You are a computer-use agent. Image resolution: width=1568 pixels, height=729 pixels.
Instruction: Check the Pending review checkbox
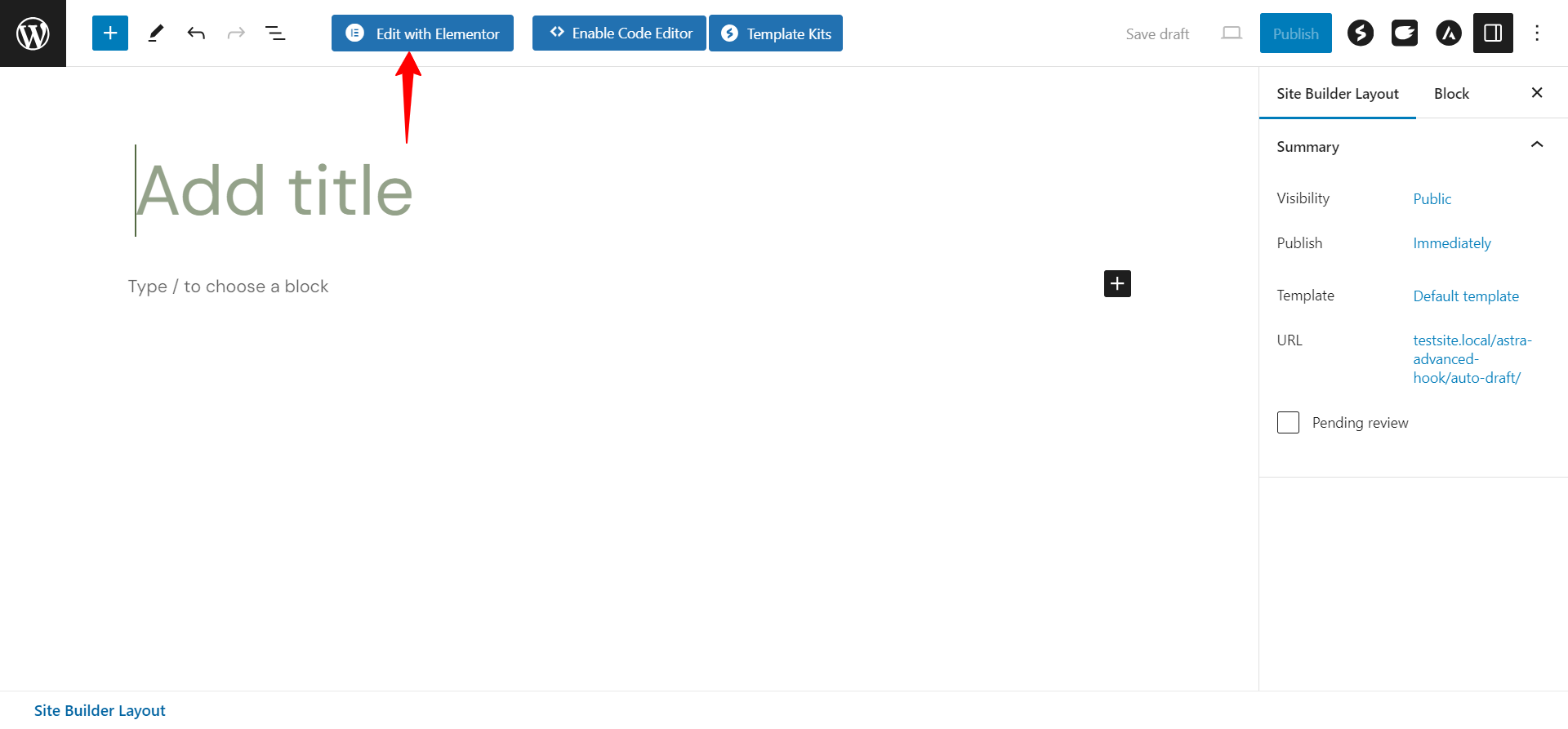1288,423
